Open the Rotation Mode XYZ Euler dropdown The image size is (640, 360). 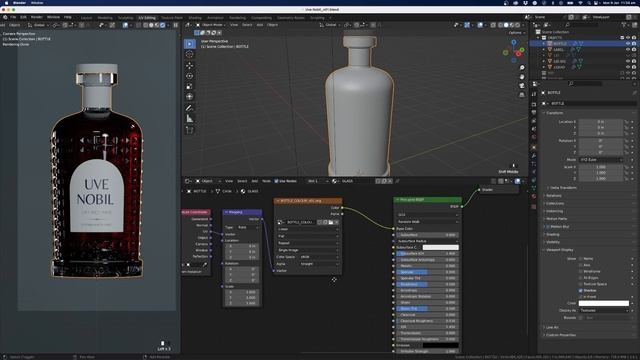[601, 160]
